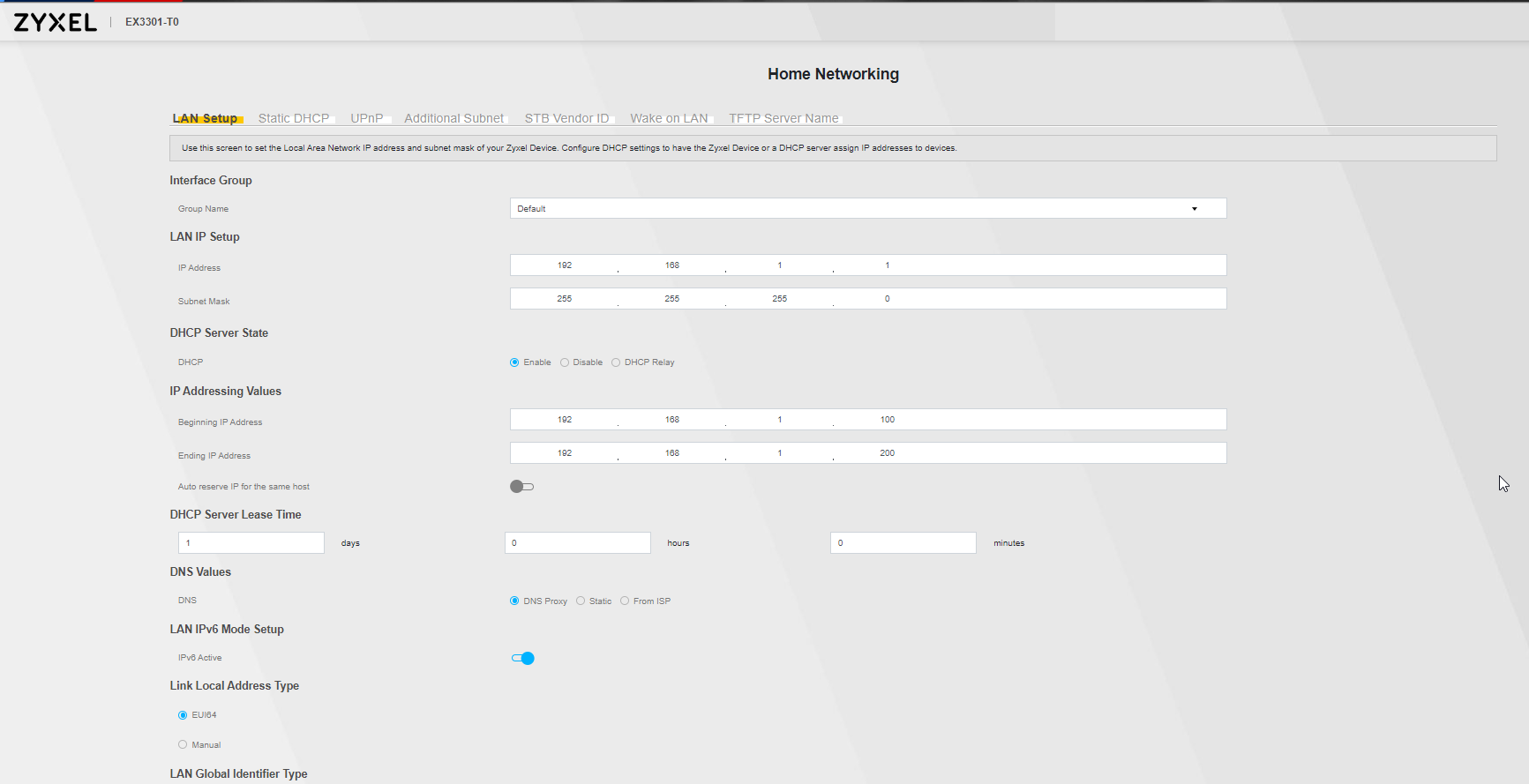1529x784 pixels.
Task: Click the Interface Group heading
Action: pos(211,181)
